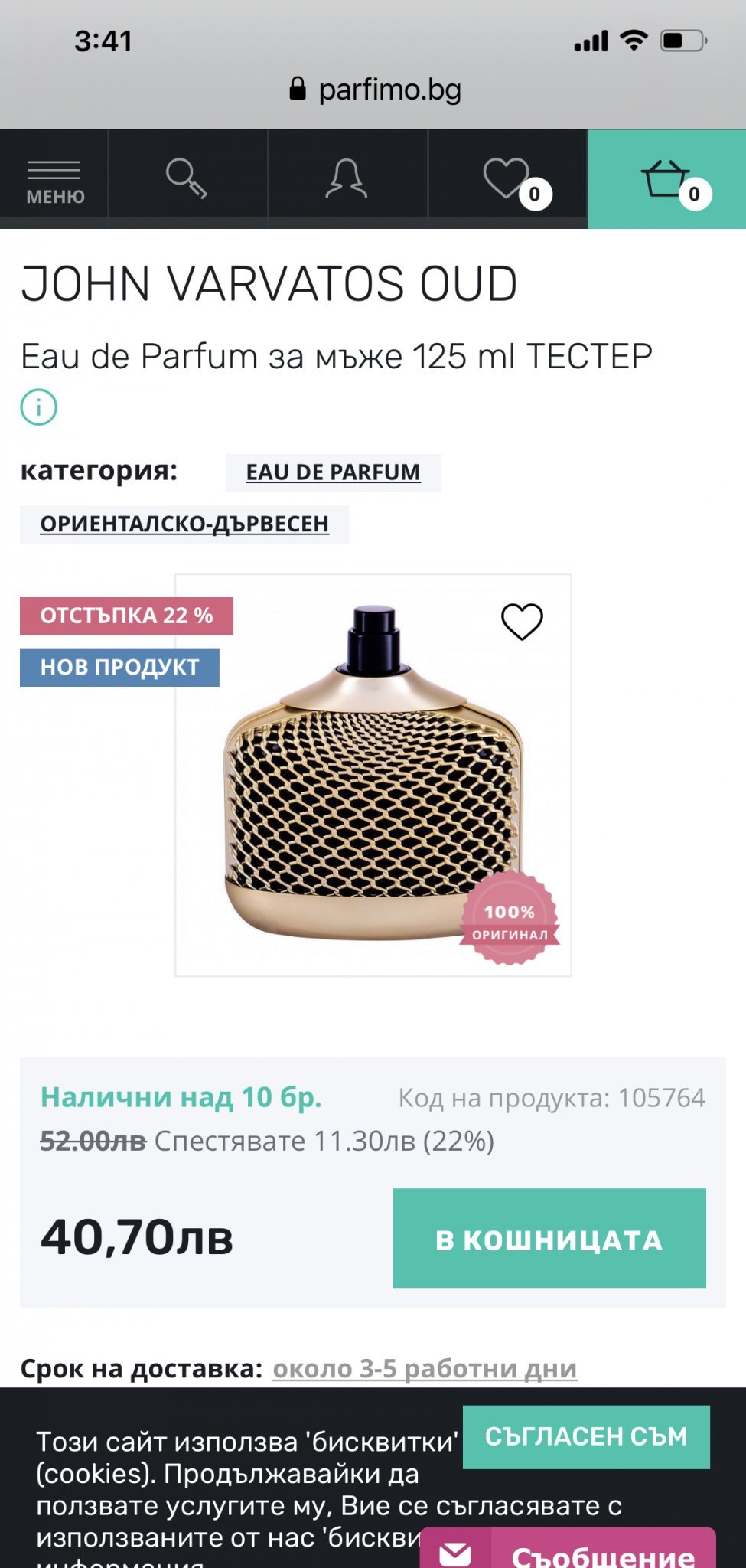Open the perfume bottle product image
The width and height of the screenshot is (746, 1568).
point(373,775)
